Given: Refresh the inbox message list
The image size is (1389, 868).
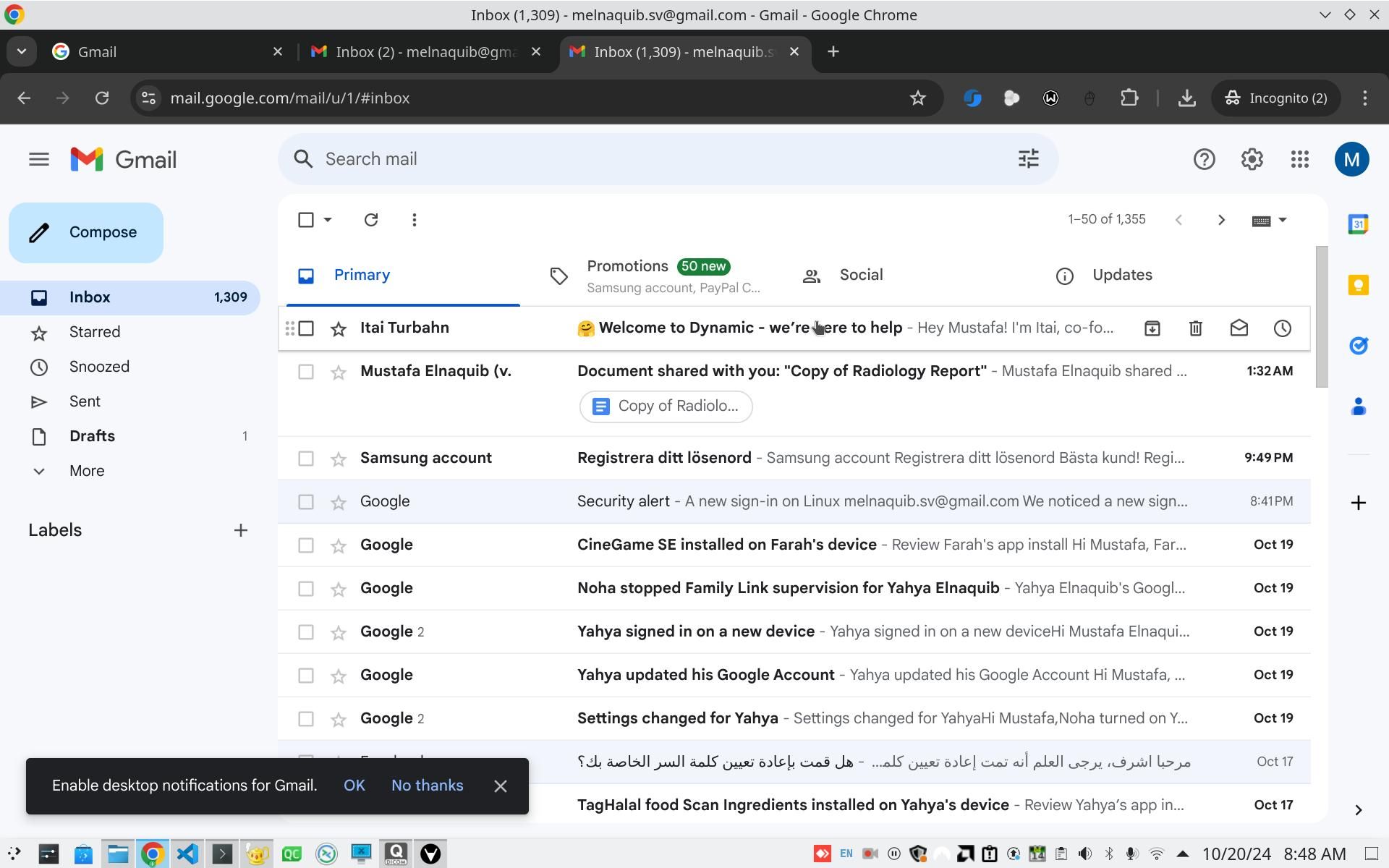Looking at the screenshot, I should (x=371, y=220).
